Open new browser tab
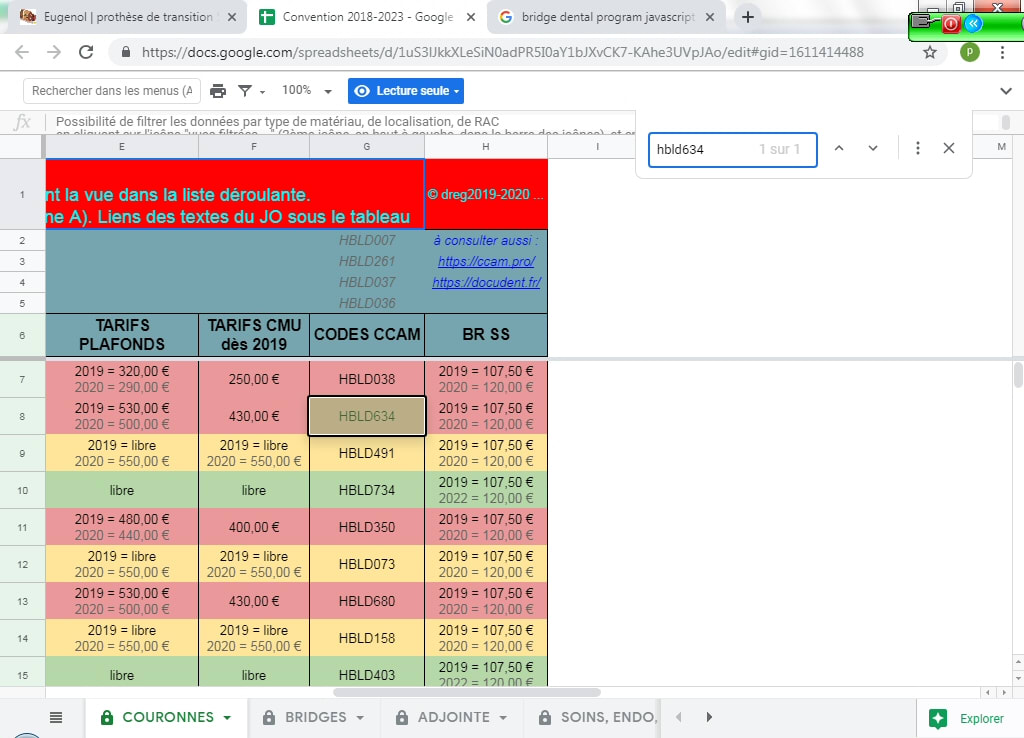The width and height of the screenshot is (1024, 738). pos(747,17)
